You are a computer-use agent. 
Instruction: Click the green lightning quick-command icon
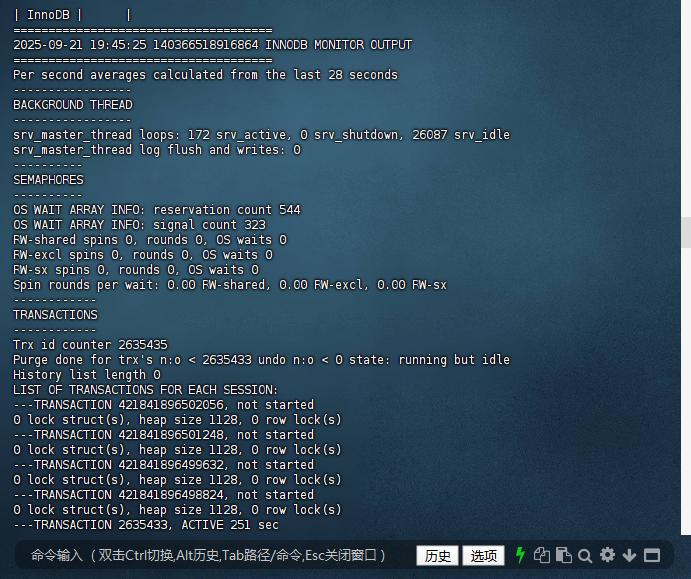[x=520, y=555]
